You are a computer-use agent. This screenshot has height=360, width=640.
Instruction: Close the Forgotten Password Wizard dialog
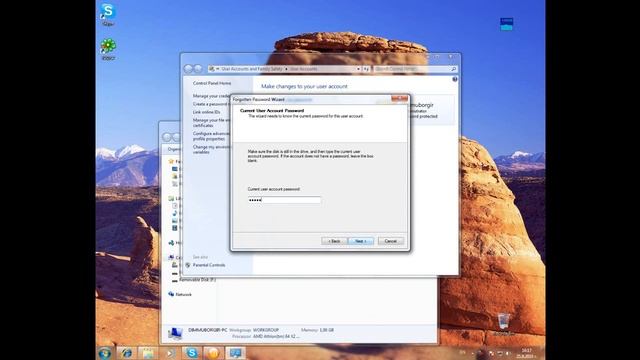(399, 99)
